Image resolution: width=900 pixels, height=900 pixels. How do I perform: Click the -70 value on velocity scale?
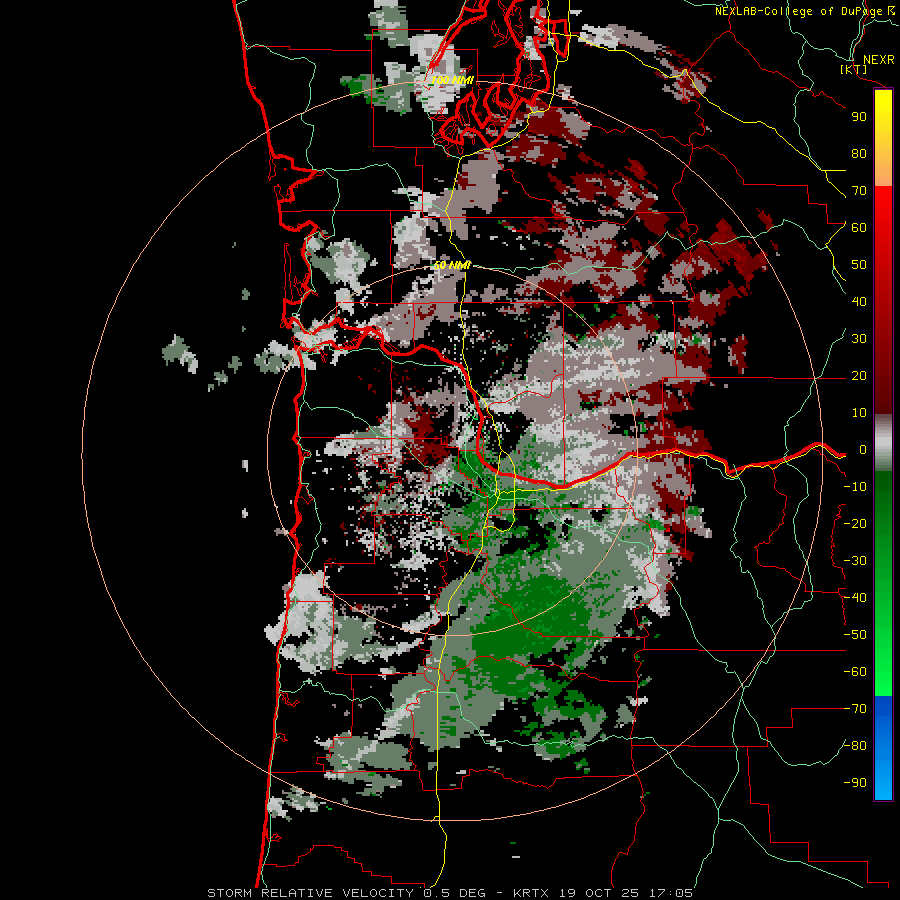(855, 709)
